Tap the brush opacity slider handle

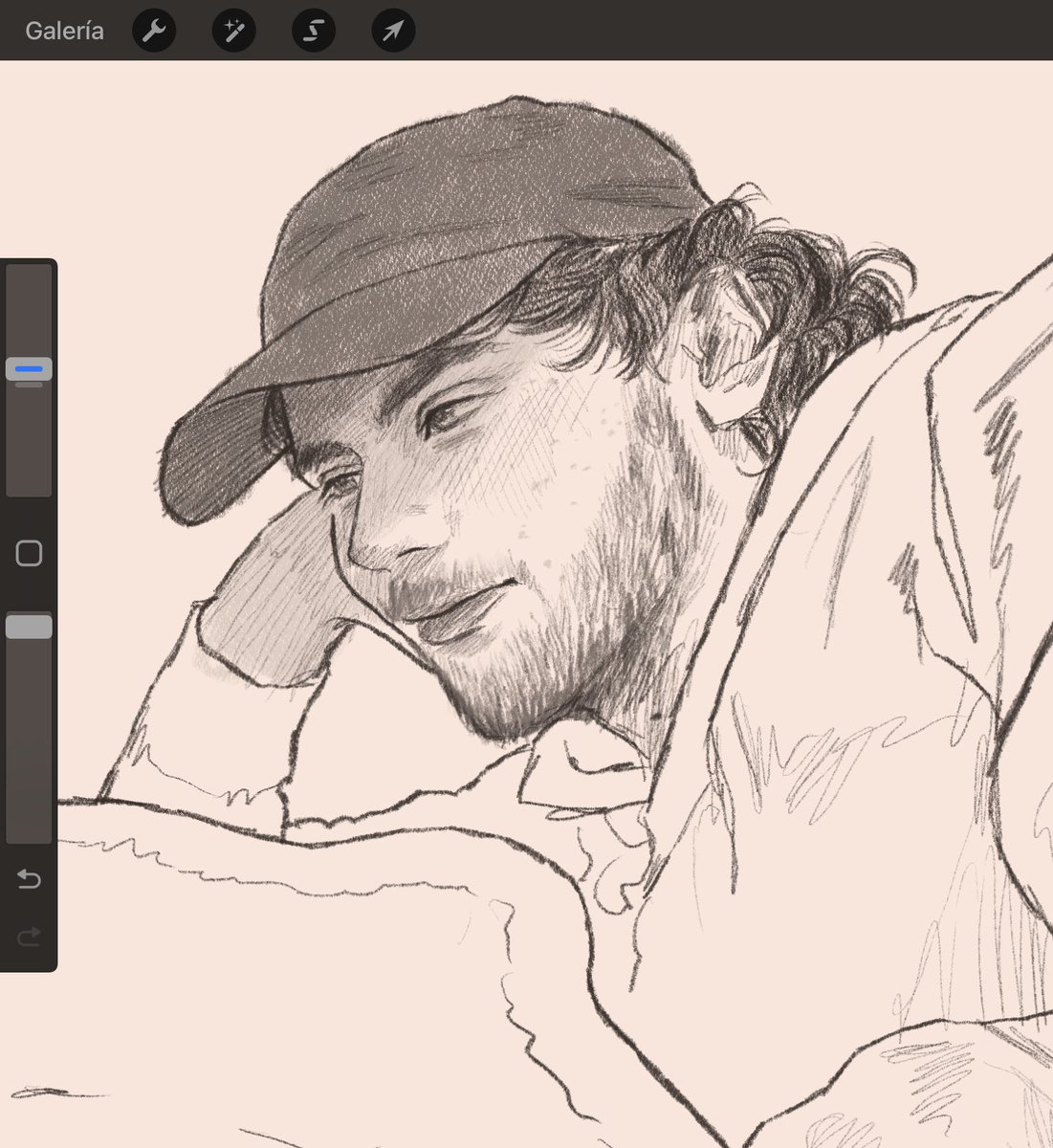coord(29,627)
